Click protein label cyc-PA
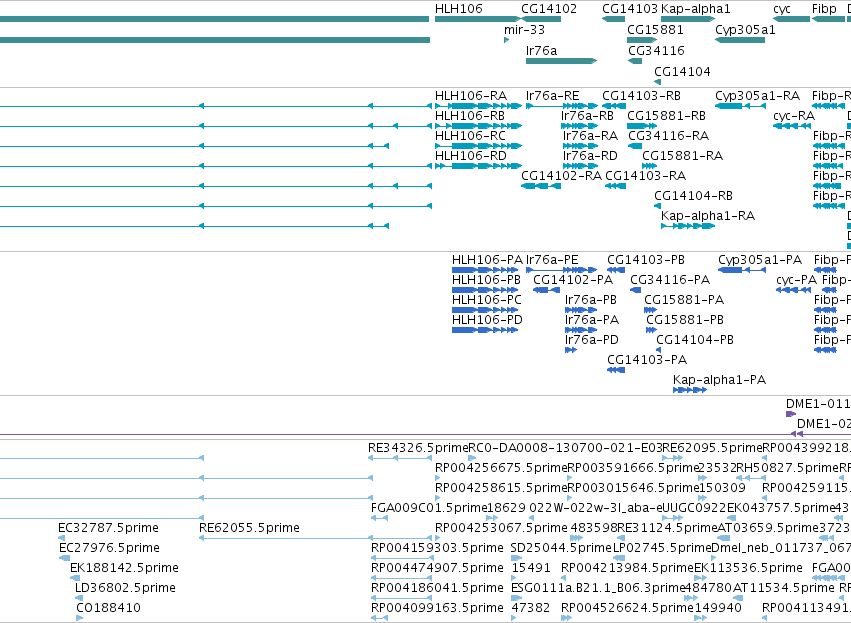The height and width of the screenshot is (623, 851). [x=797, y=280]
